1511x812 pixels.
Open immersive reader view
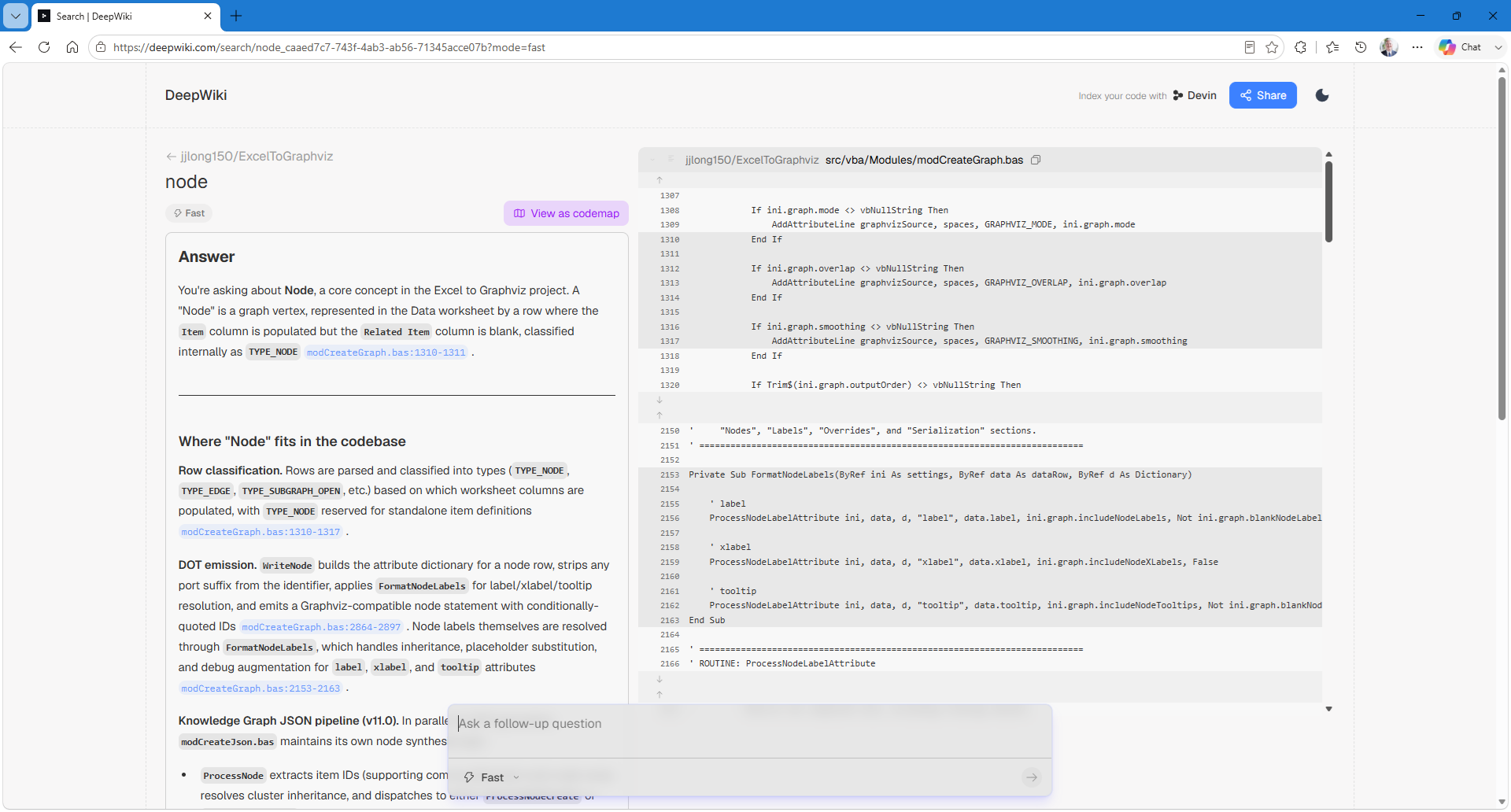pyautogui.click(x=1249, y=47)
